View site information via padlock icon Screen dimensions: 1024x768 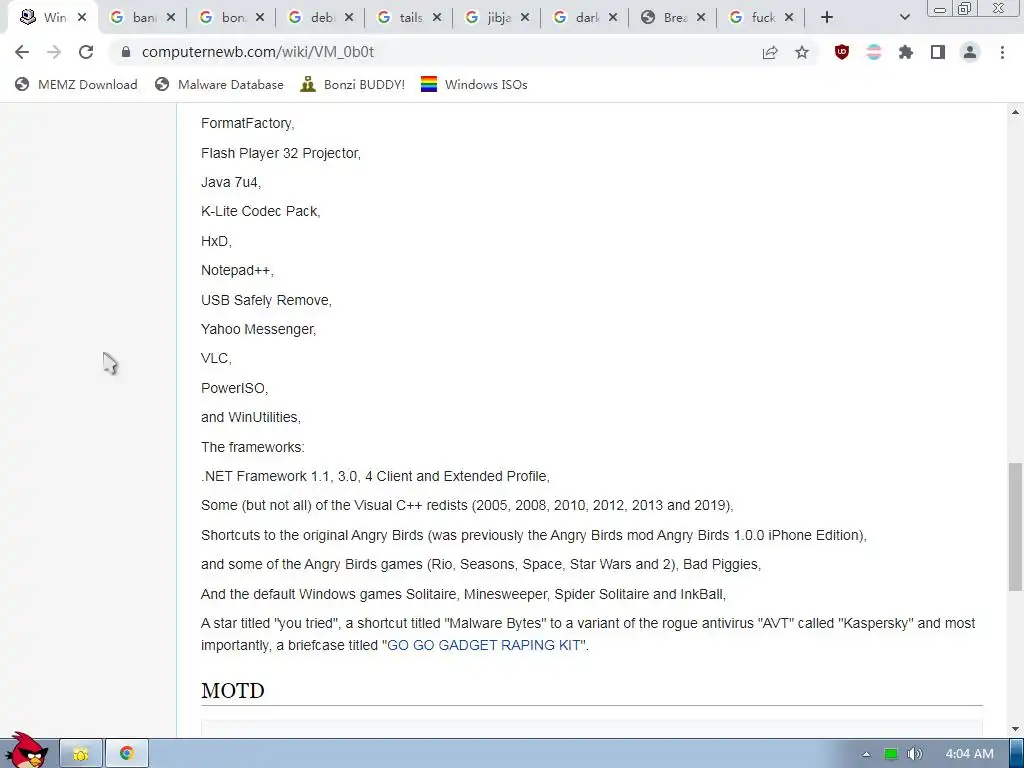tap(126, 52)
